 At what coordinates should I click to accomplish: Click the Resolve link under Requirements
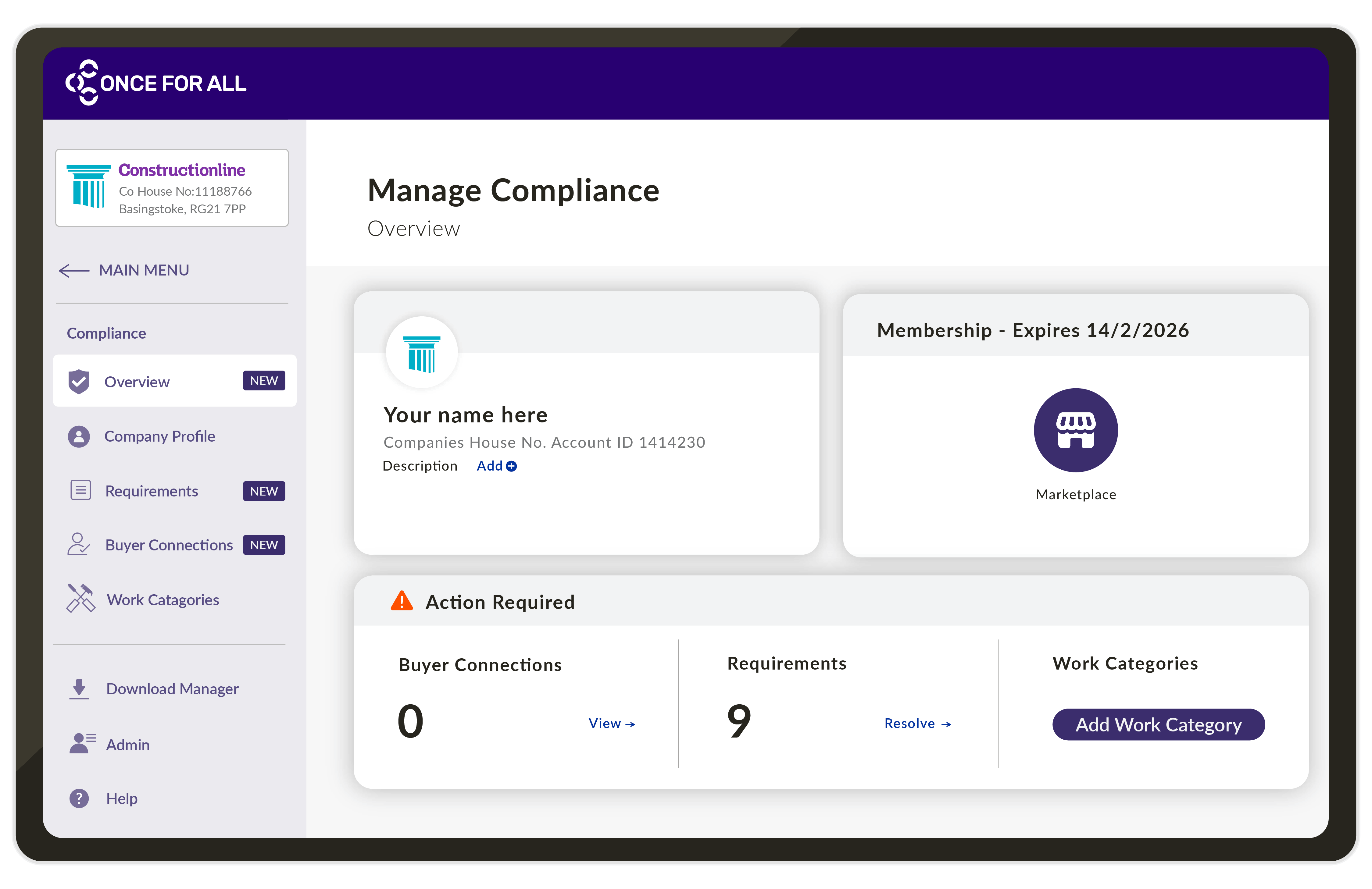[918, 724]
